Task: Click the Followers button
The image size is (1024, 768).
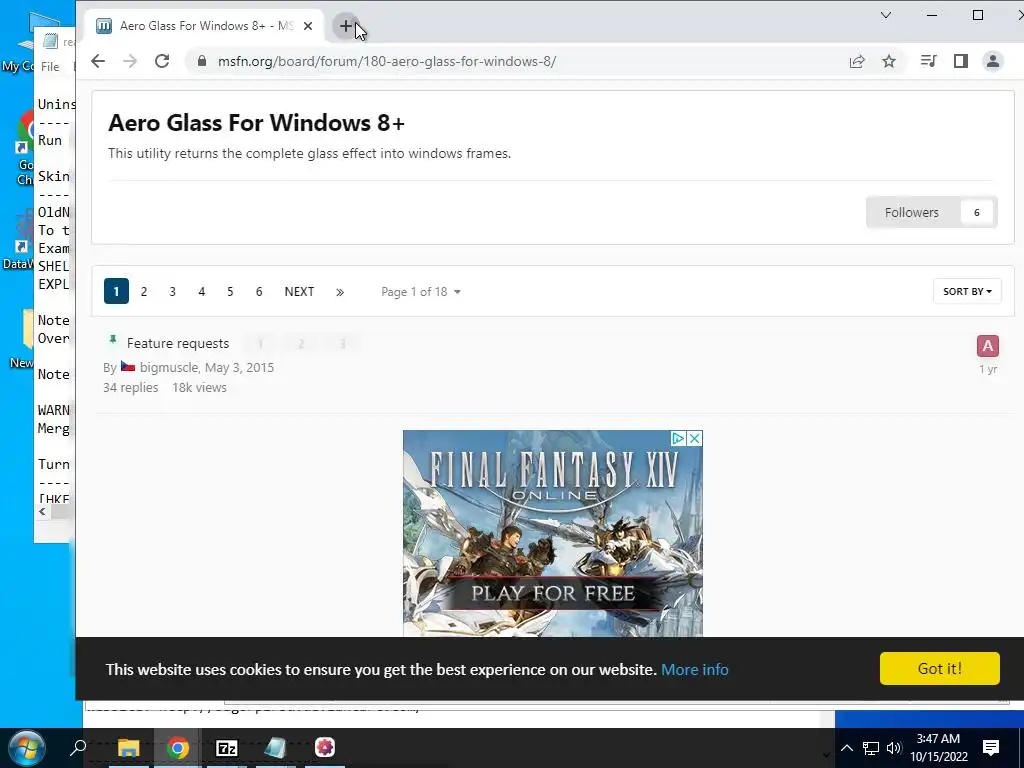Action: [x=931, y=212]
